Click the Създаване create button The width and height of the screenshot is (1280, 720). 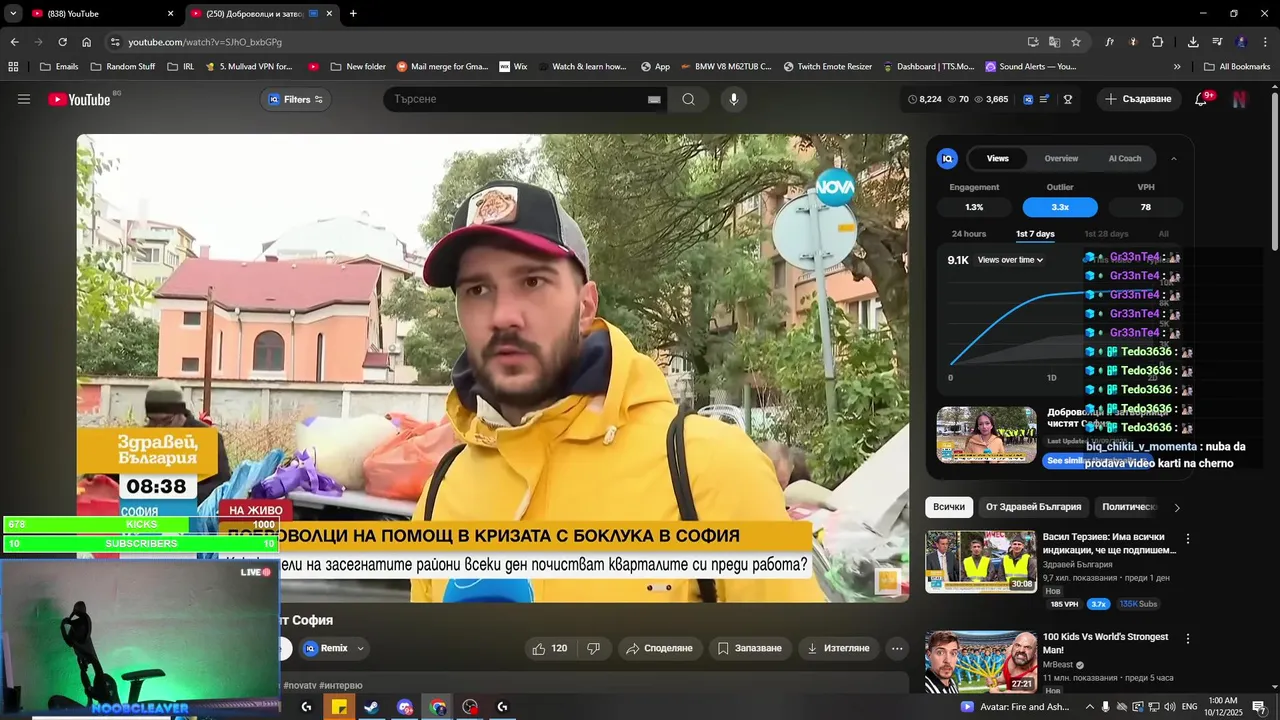[1138, 99]
